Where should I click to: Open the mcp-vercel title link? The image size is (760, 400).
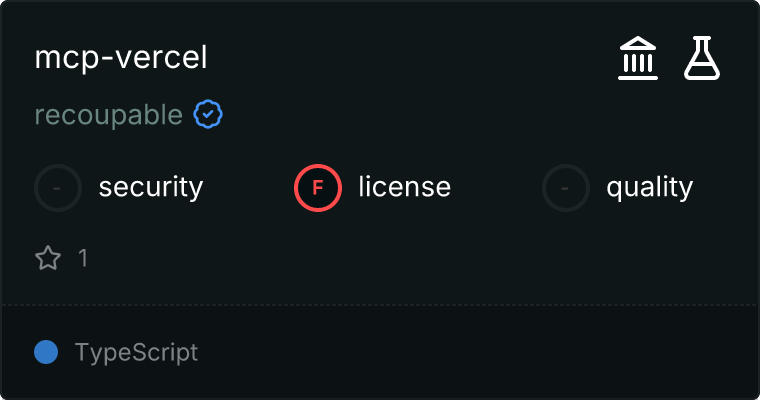121,58
